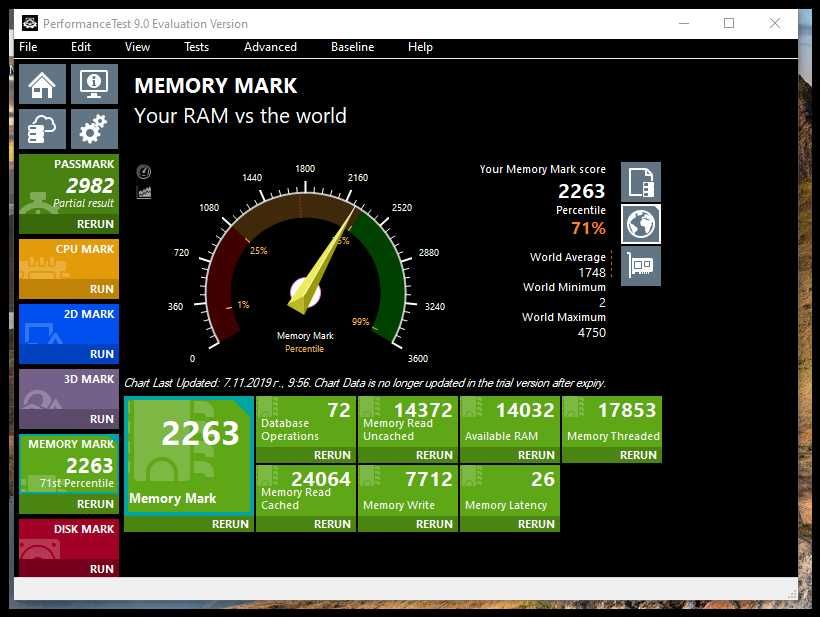Run the 2D Mark test

(101, 354)
